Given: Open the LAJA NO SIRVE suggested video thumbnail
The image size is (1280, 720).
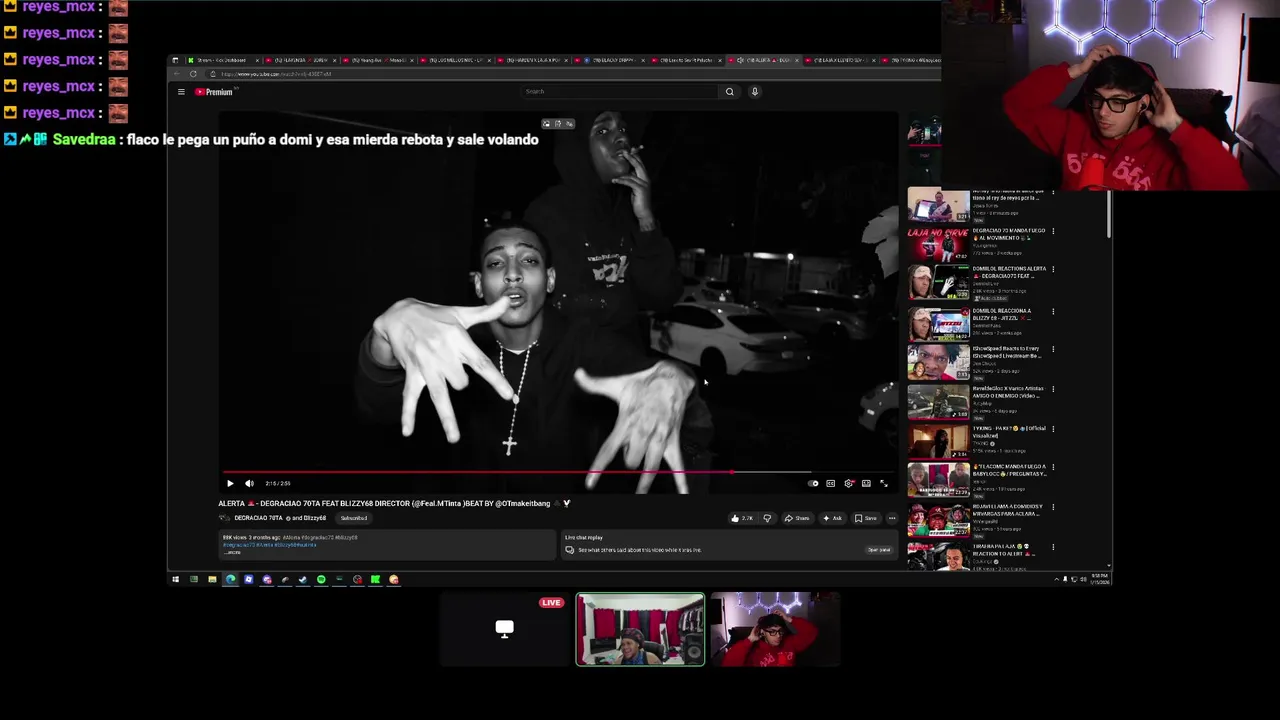Looking at the screenshot, I should coord(938,244).
